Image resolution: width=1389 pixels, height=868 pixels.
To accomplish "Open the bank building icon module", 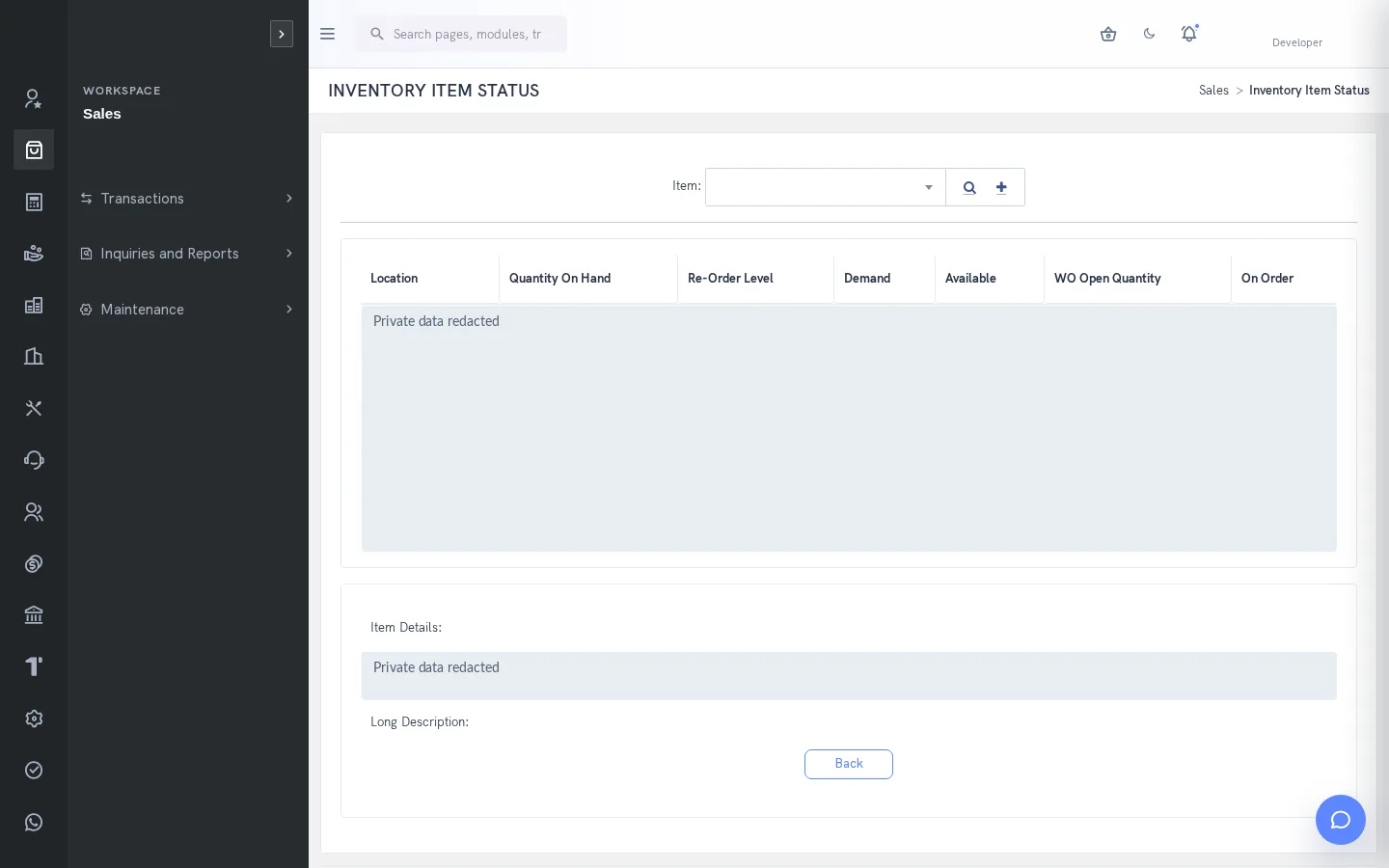I will (x=34, y=615).
